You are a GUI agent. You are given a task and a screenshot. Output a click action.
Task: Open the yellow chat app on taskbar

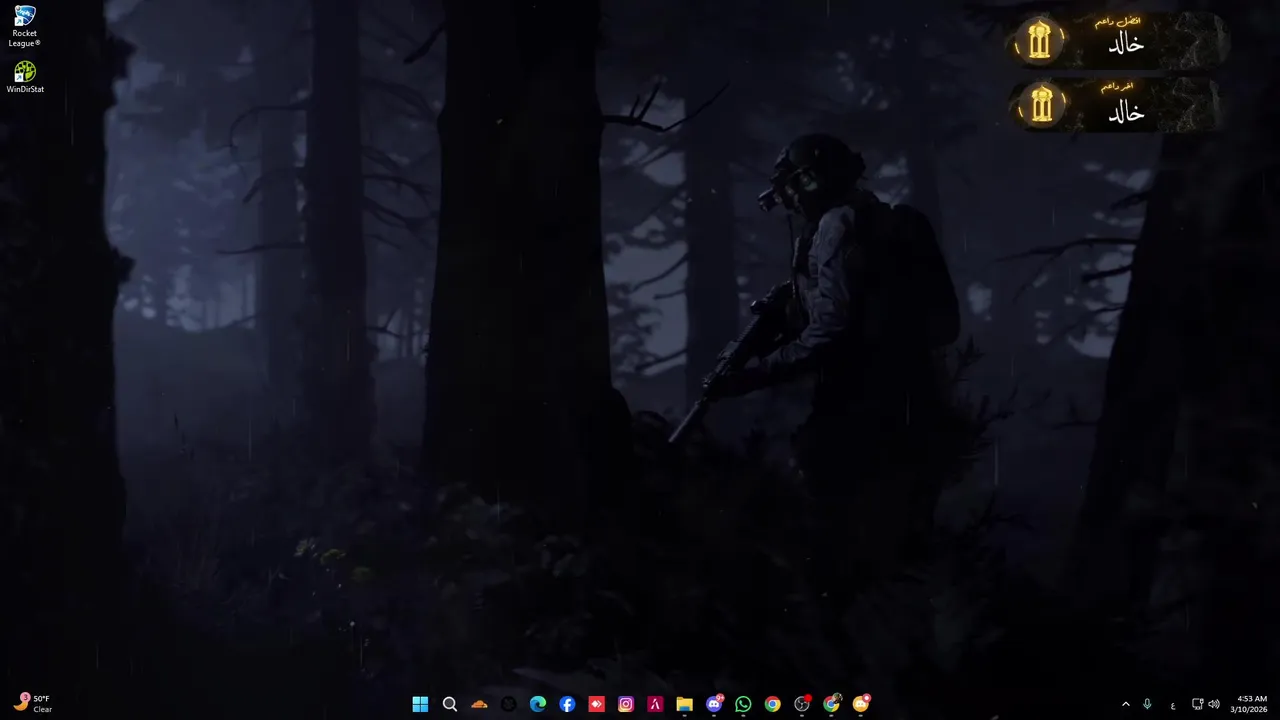tap(861, 704)
